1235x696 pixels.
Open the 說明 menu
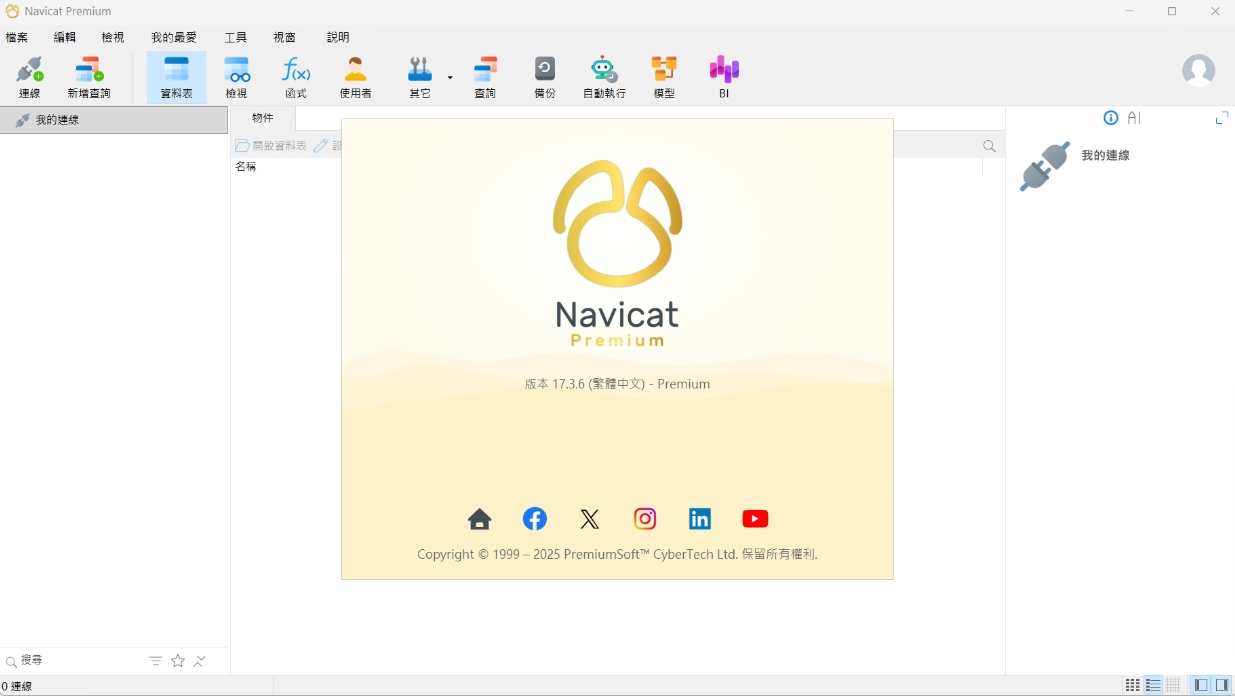pos(338,37)
